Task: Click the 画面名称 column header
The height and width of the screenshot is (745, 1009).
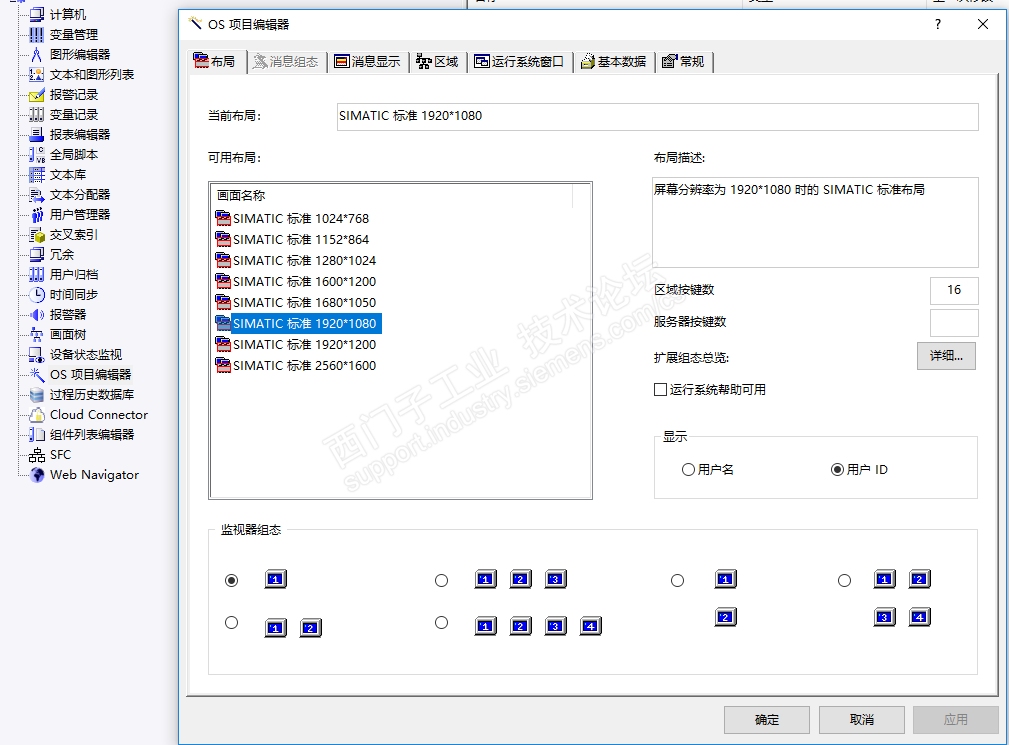Action: [392, 196]
